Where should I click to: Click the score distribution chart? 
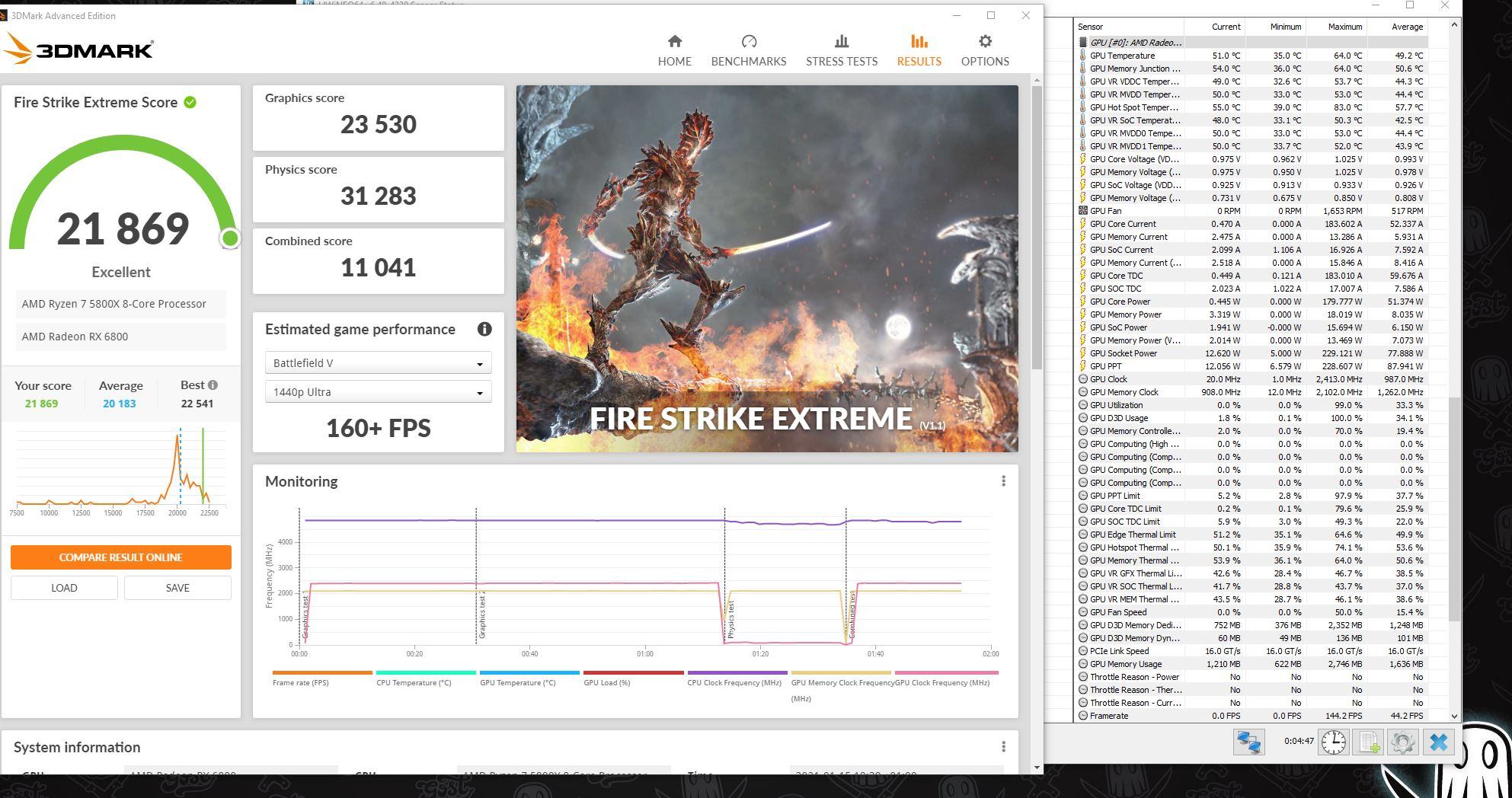point(120,472)
